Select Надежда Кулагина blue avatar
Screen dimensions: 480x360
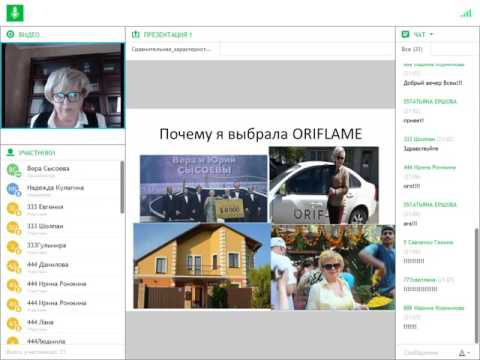(13, 189)
